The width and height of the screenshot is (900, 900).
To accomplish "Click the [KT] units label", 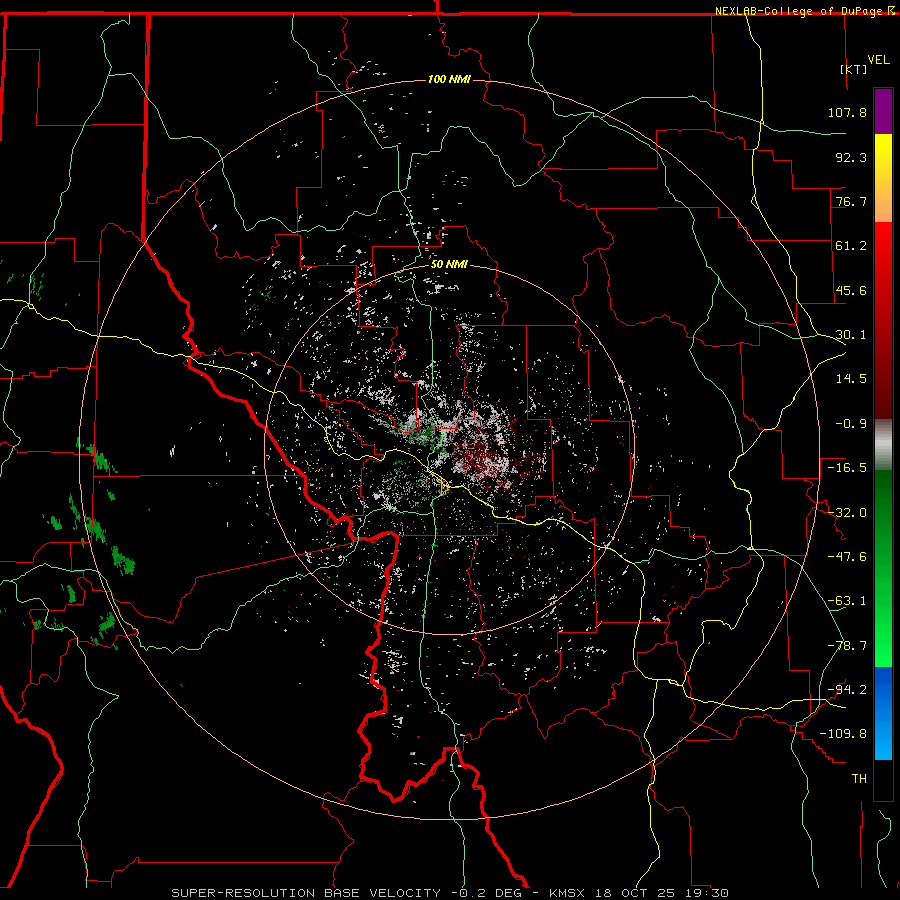I will [854, 69].
